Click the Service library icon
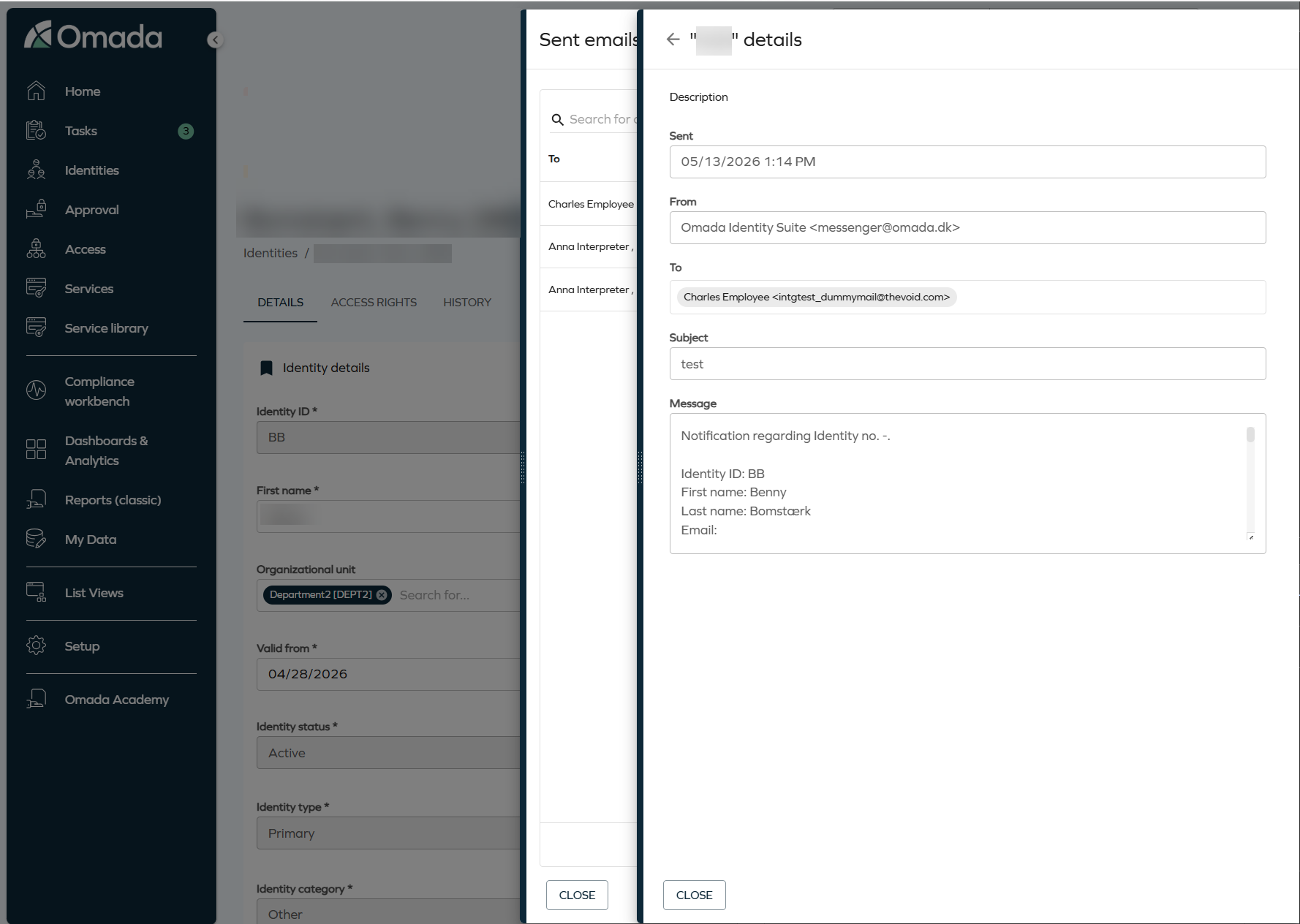The height and width of the screenshot is (924, 1300). [36, 327]
